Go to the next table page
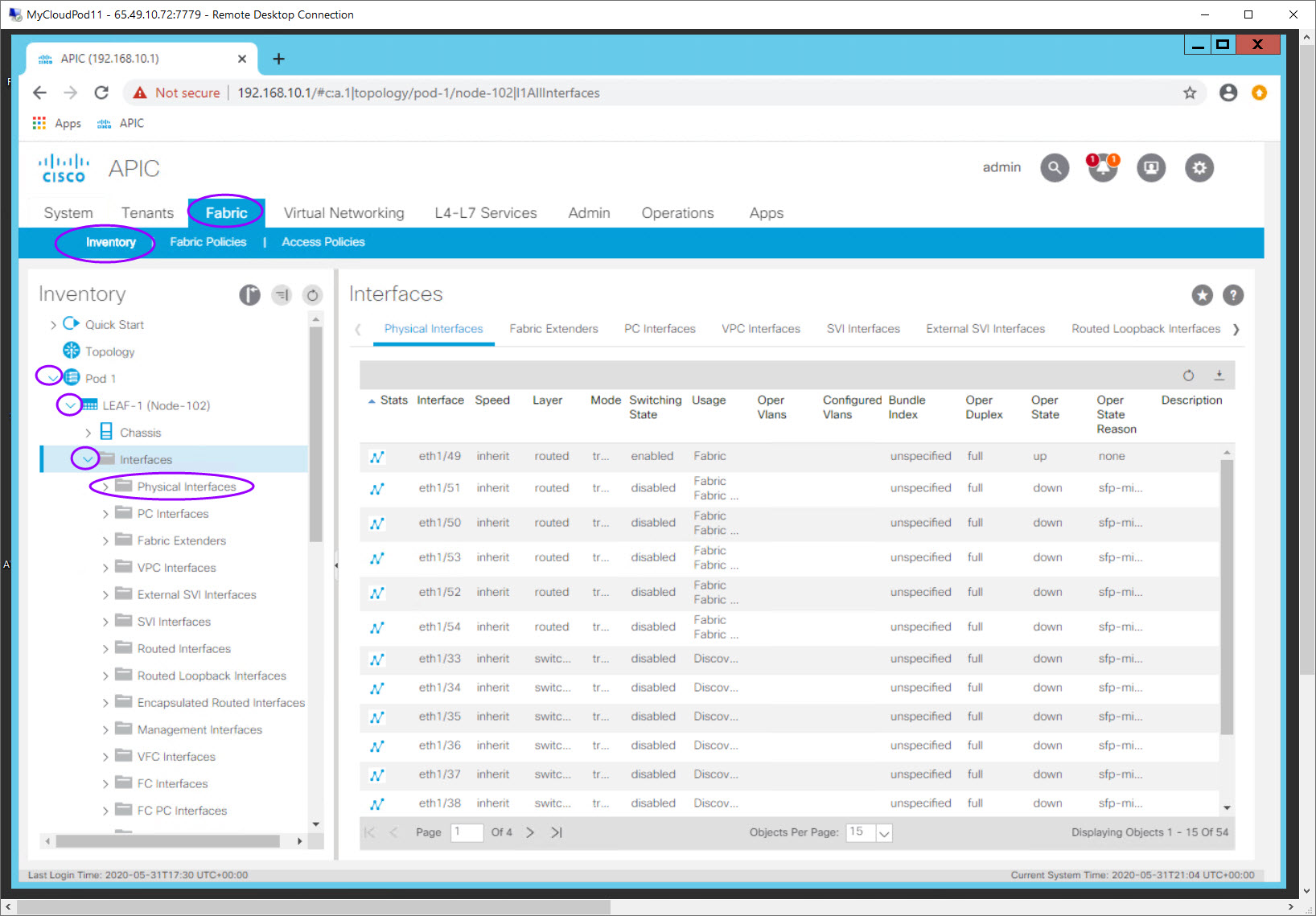Screen dimensions: 1316x916 pos(530,832)
